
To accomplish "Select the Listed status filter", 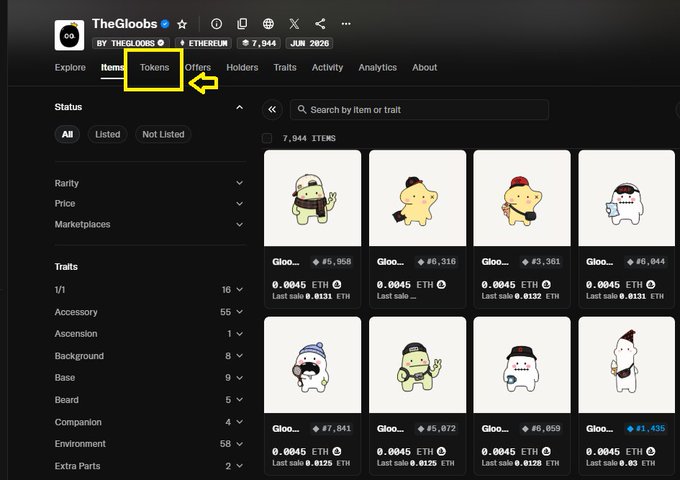I will 108,134.
